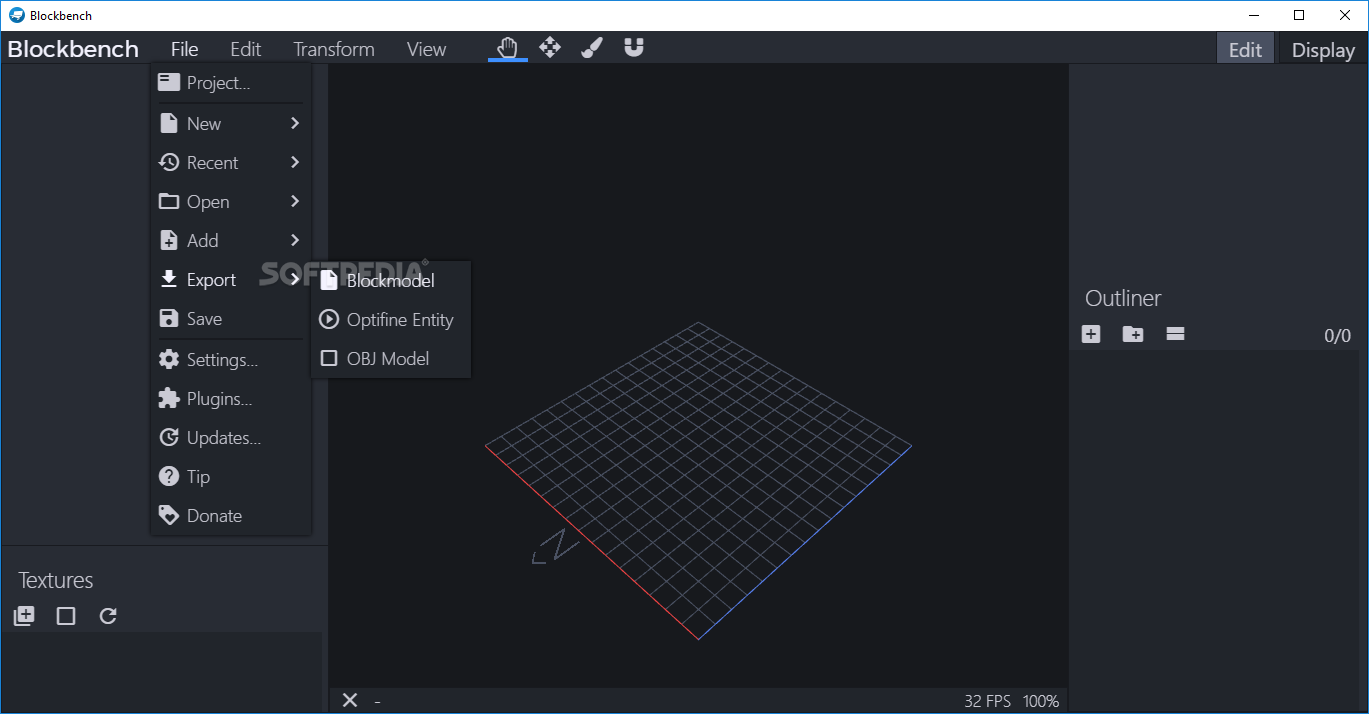
Task: Minimize the Blockbench window
Action: click(1253, 15)
